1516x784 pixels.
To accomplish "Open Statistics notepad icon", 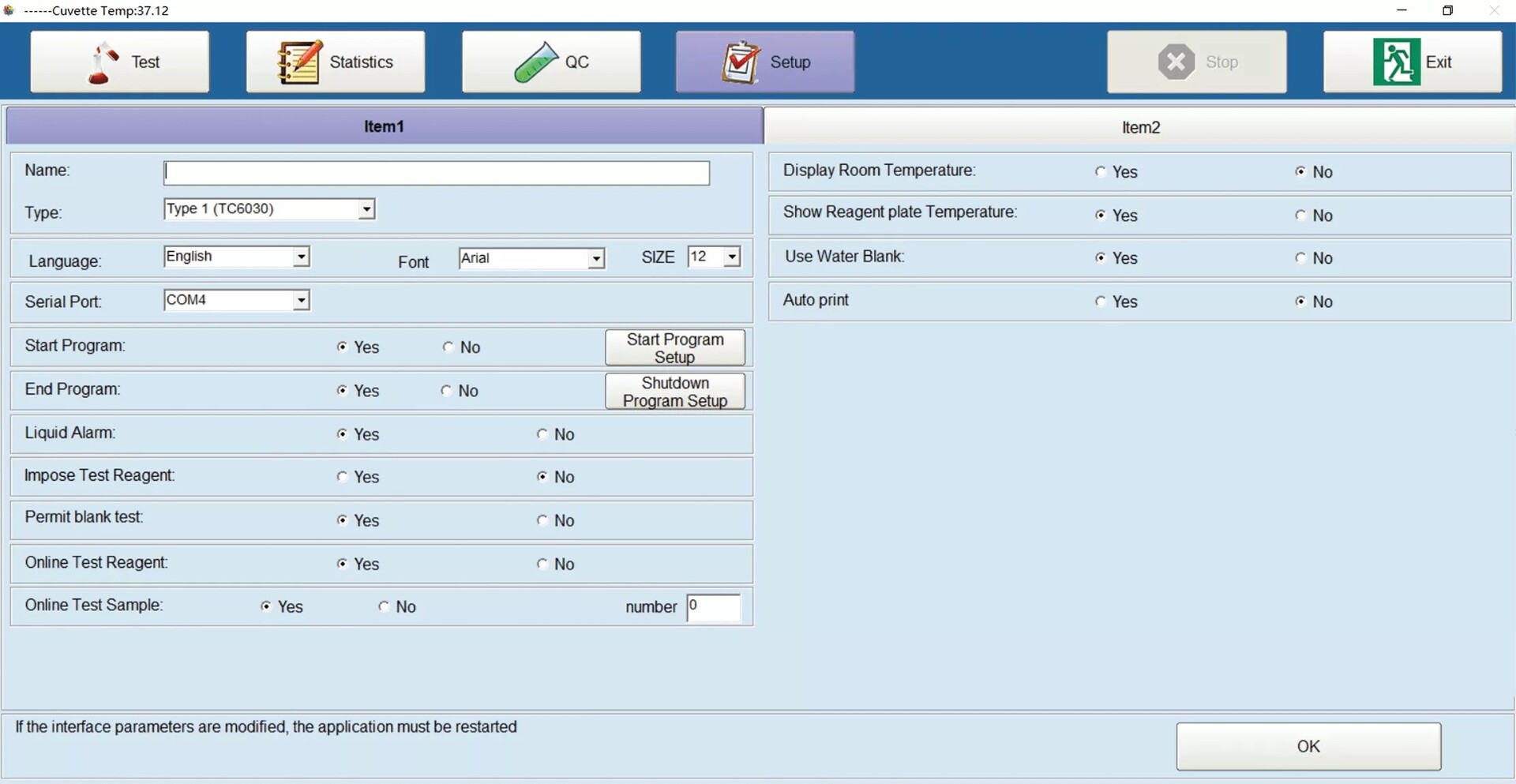I will pyautogui.click(x=300, y=62).
